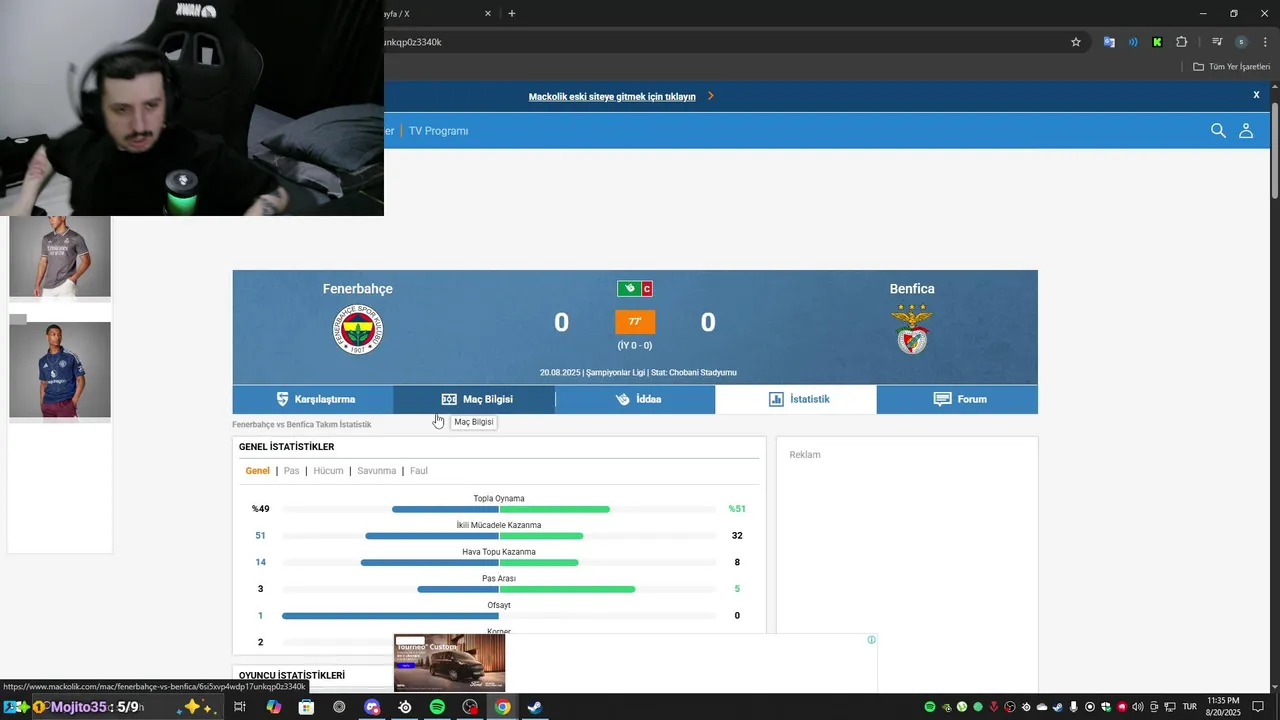The image size is (1280, 720).
Task: Dismiss the old-site banner with X
Action: point(1256,95)
